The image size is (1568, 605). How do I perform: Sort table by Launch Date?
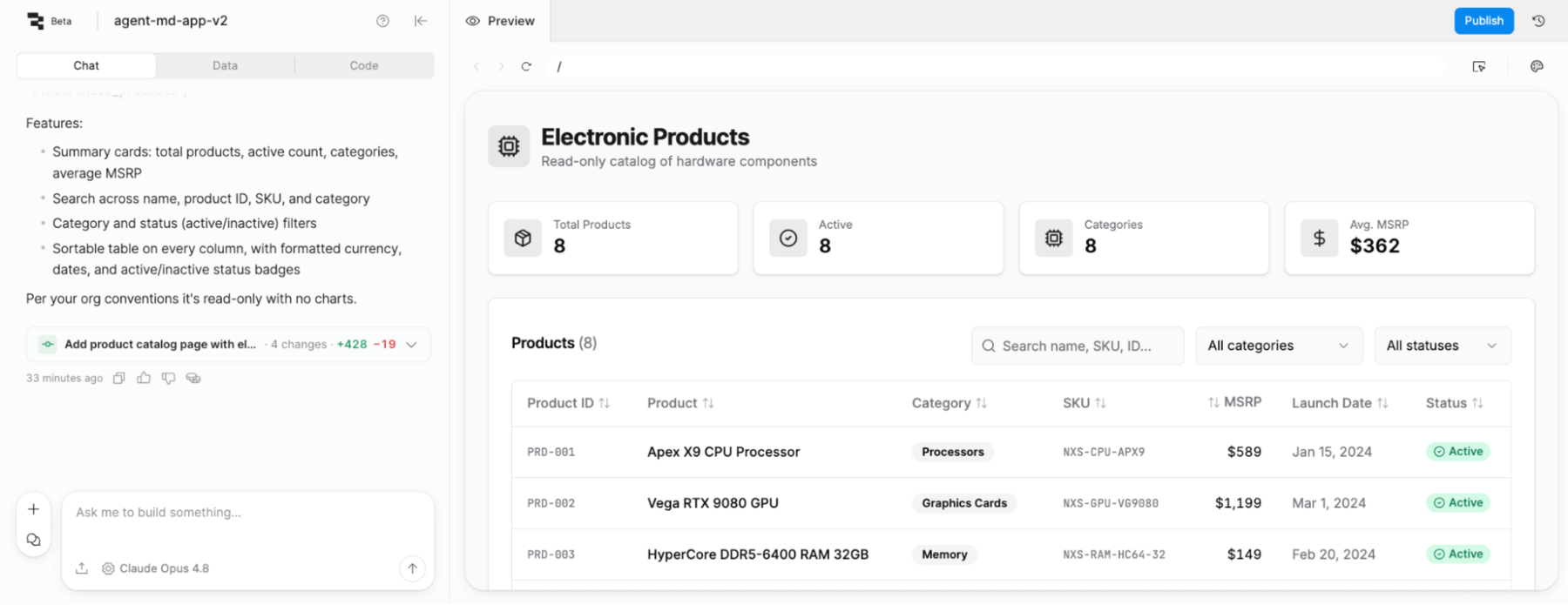coord(1340,403)
